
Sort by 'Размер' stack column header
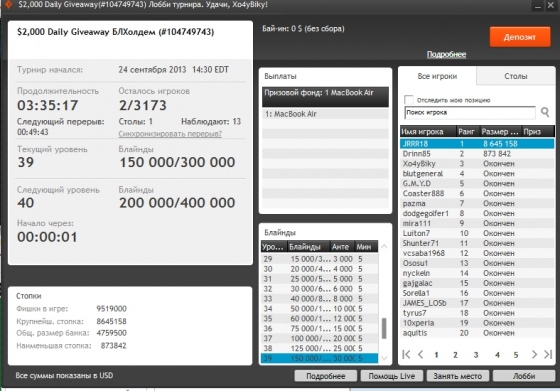click(500, 132)
